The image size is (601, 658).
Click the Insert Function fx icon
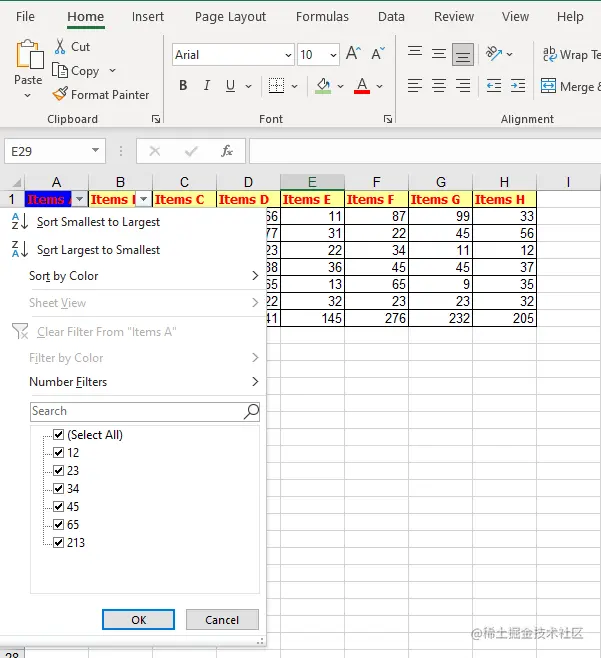click(x=227, y=151)
